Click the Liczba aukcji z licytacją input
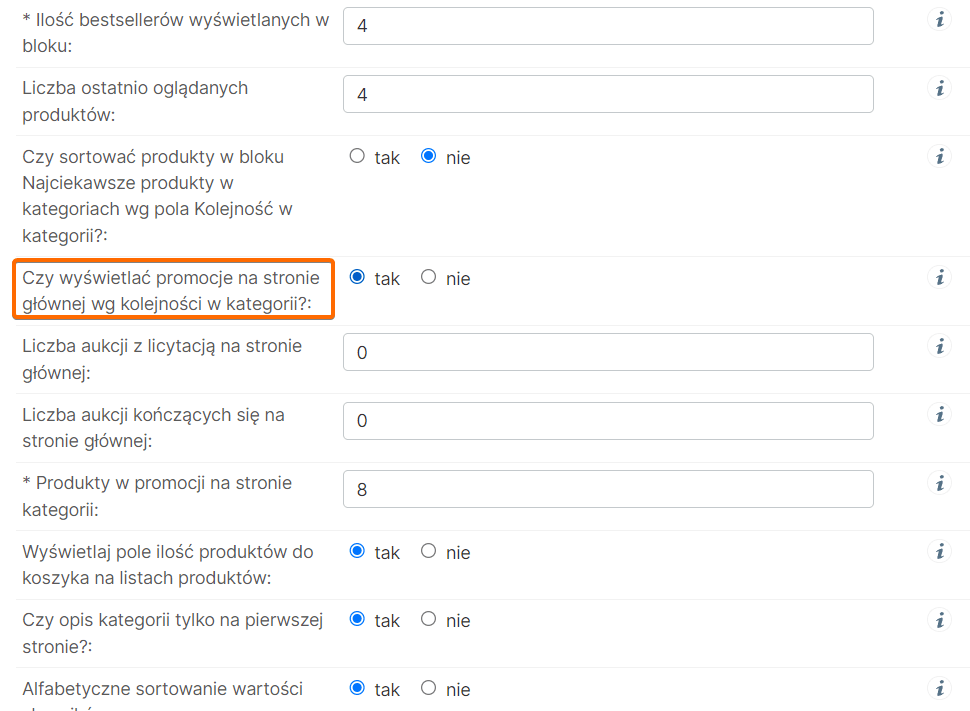Image resolution: width=970 pixels, height=711 pixels. [x=608, y=352]
